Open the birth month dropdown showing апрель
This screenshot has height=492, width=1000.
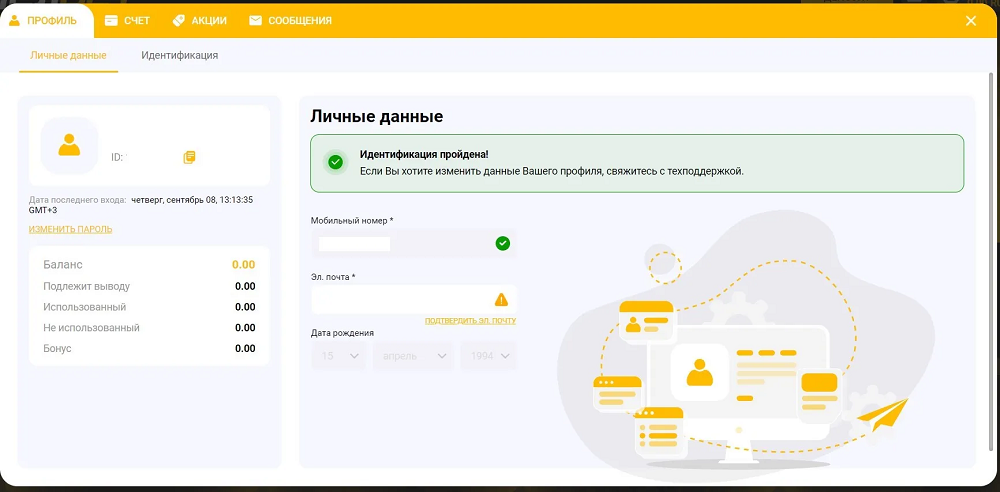[413, 356]
